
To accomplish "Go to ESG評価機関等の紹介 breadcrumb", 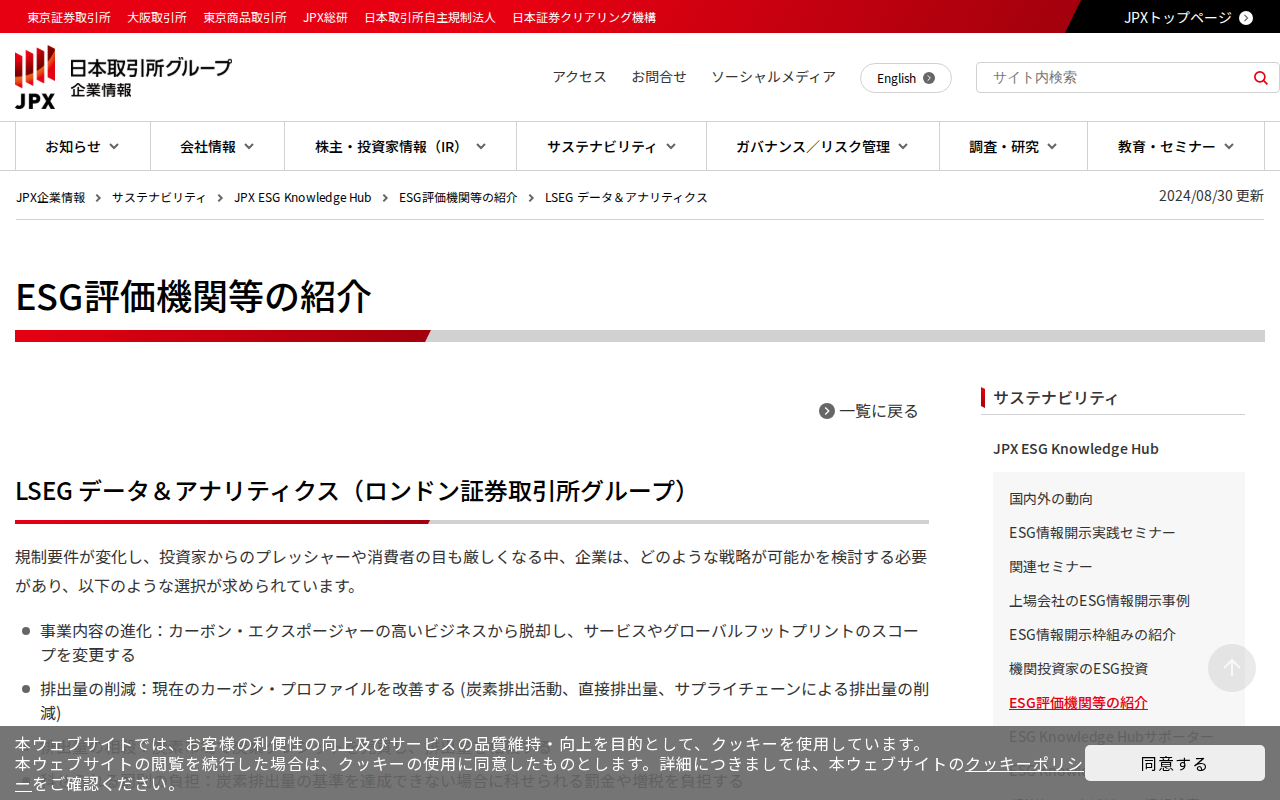I will click(458, 197).
